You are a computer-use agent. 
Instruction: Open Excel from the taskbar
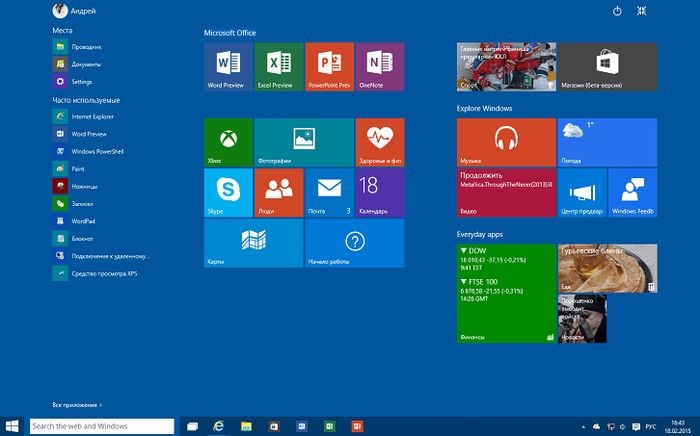coord(329,427)
